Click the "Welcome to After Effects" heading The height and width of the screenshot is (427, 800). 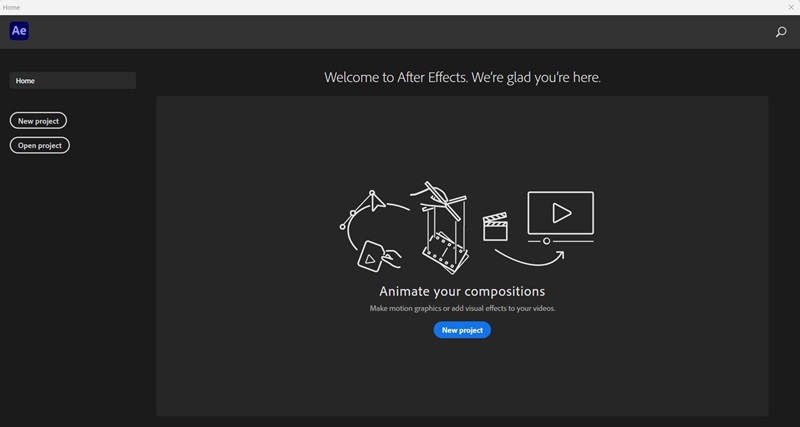pyautogui.click(x=462, y=78)
